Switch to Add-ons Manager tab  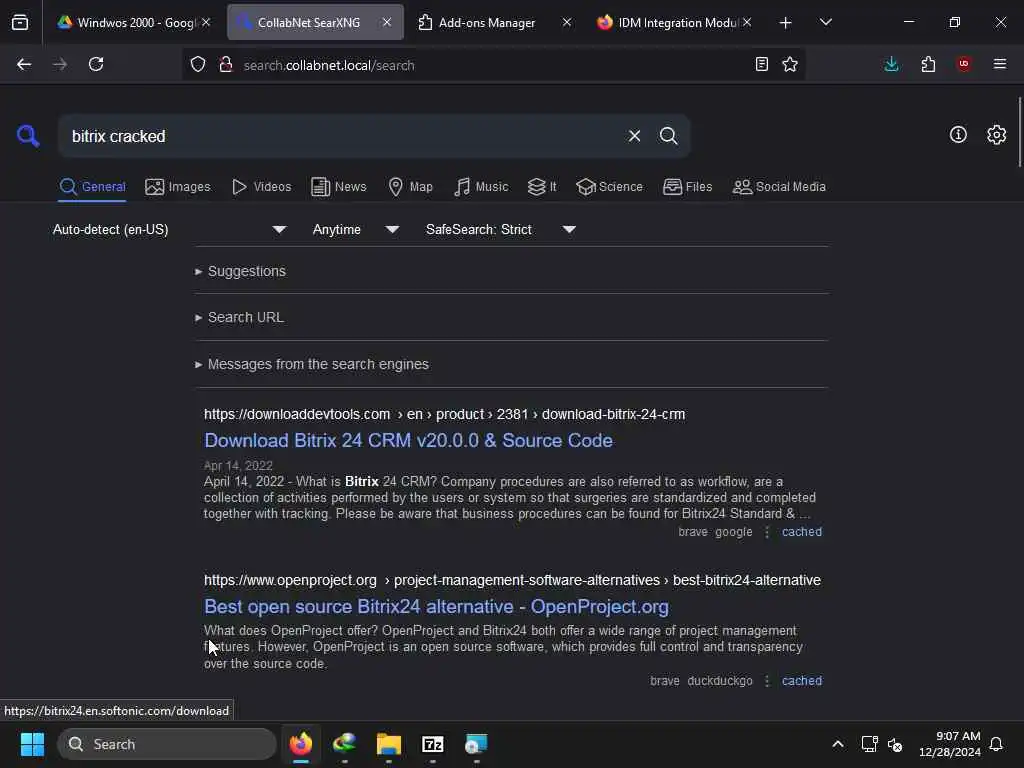click(494, 22)
